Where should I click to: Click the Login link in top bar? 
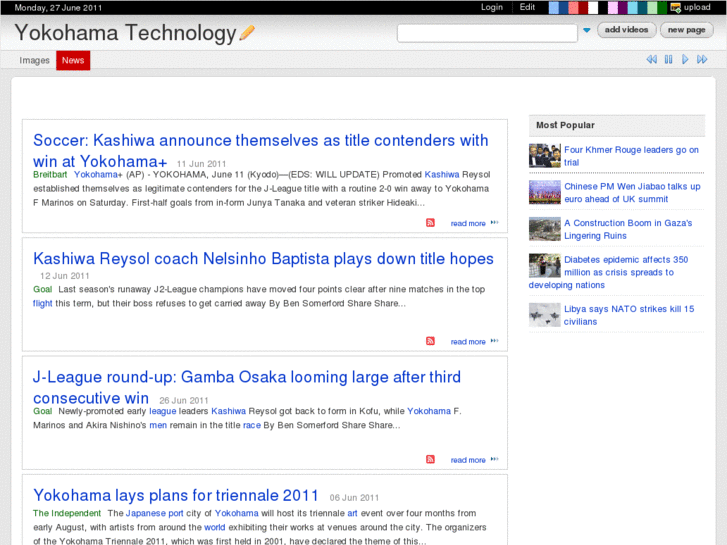coord(491,7)
